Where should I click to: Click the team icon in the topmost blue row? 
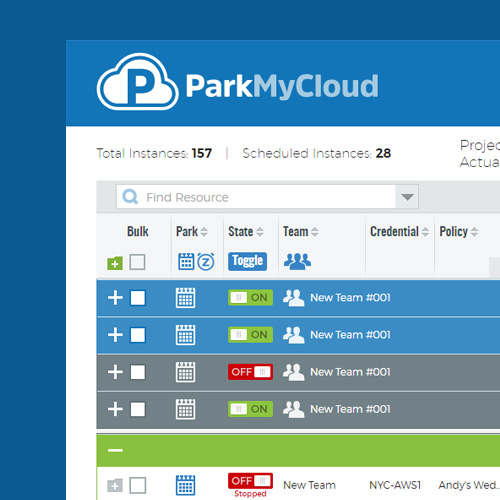point(293,297)
